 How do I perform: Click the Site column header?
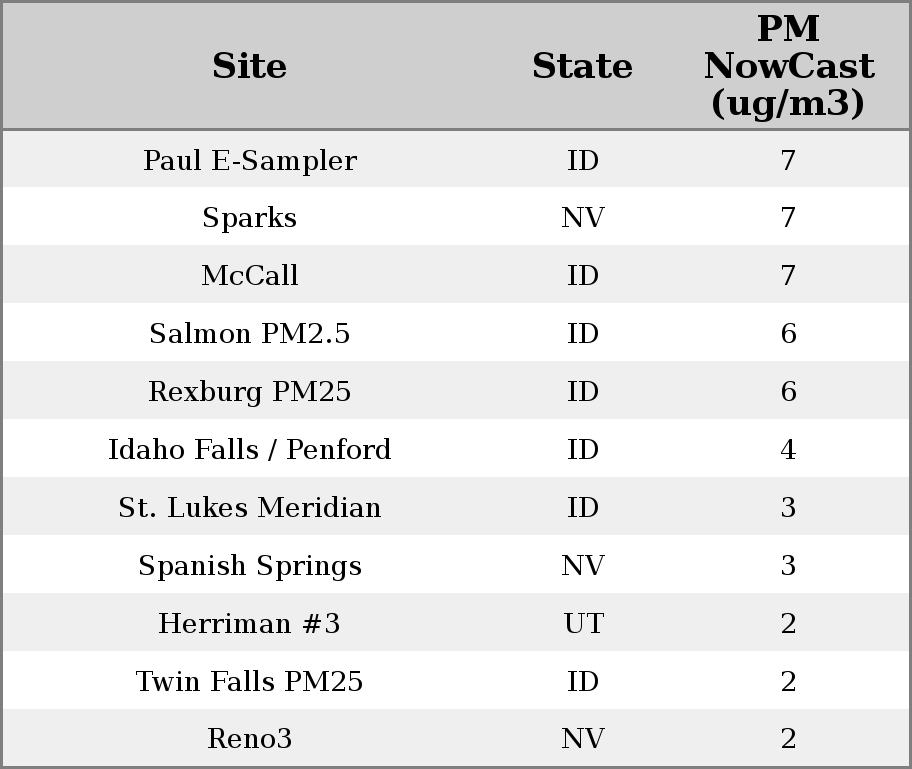tap(249, 67)
